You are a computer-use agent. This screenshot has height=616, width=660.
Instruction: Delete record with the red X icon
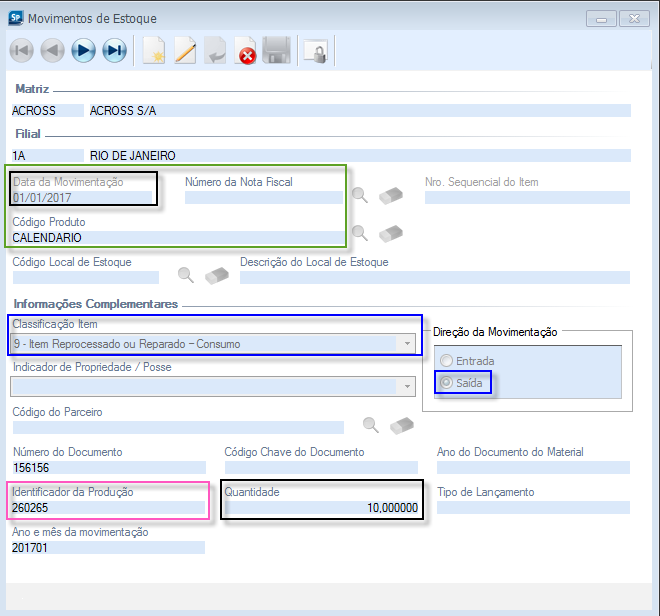(x=246, y=51)
